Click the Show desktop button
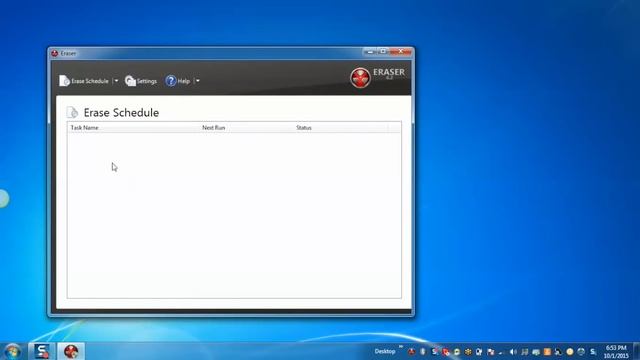 [636, 351]
